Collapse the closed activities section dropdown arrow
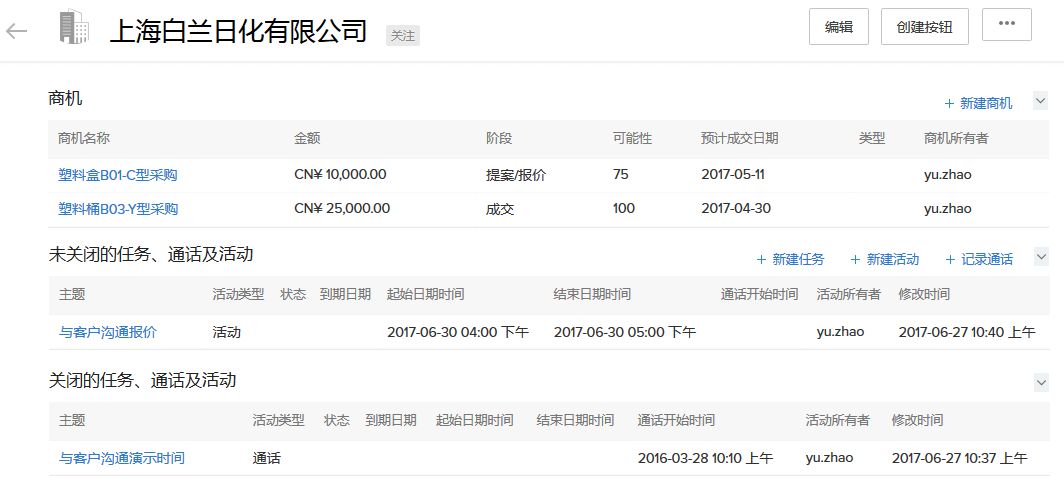Viewport: 1064px width, 491px height. pos(1040,382)
